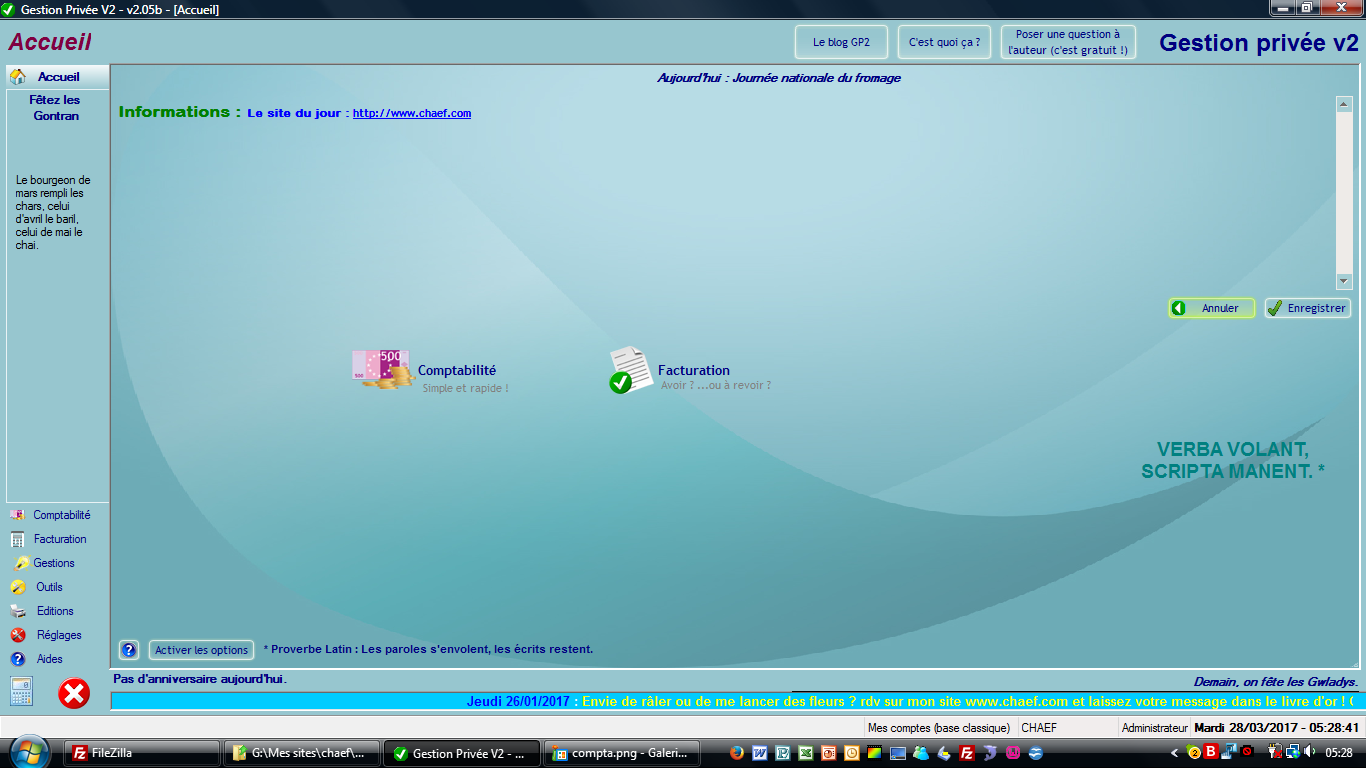Open the Outils sidebar entry
1366x768 pixels.
(49, 587)
